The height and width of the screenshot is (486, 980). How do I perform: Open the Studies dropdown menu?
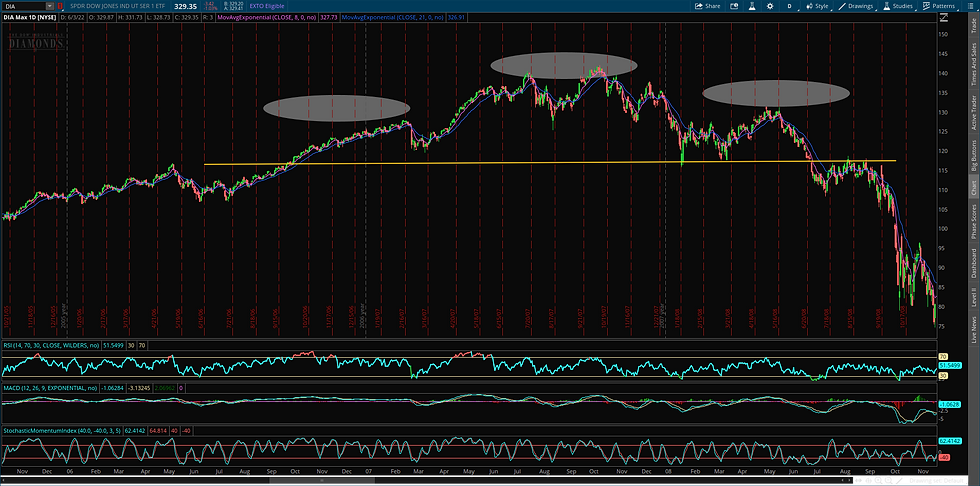[899, 6]
